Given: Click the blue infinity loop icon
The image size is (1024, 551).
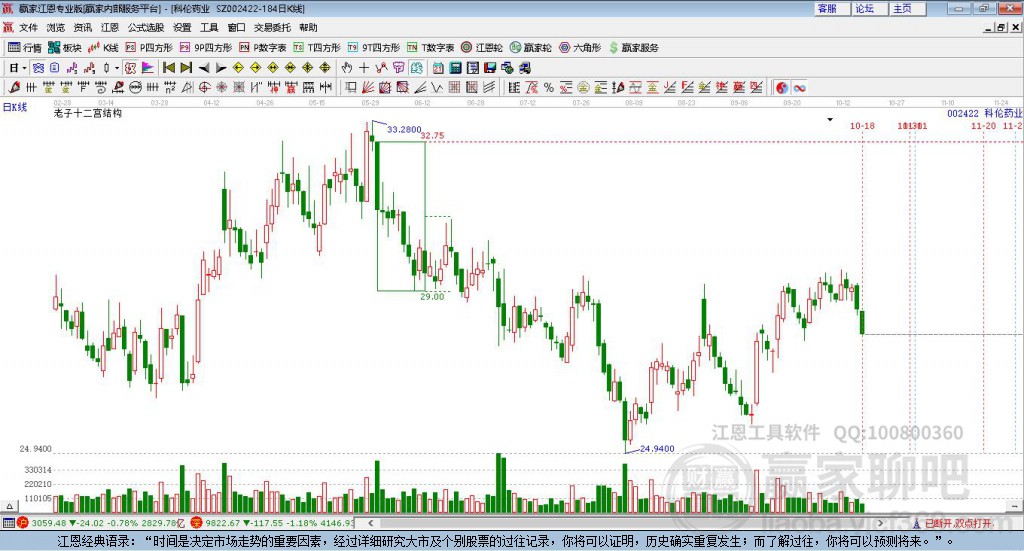Looking at the screenshot, I should coord(799,87).
